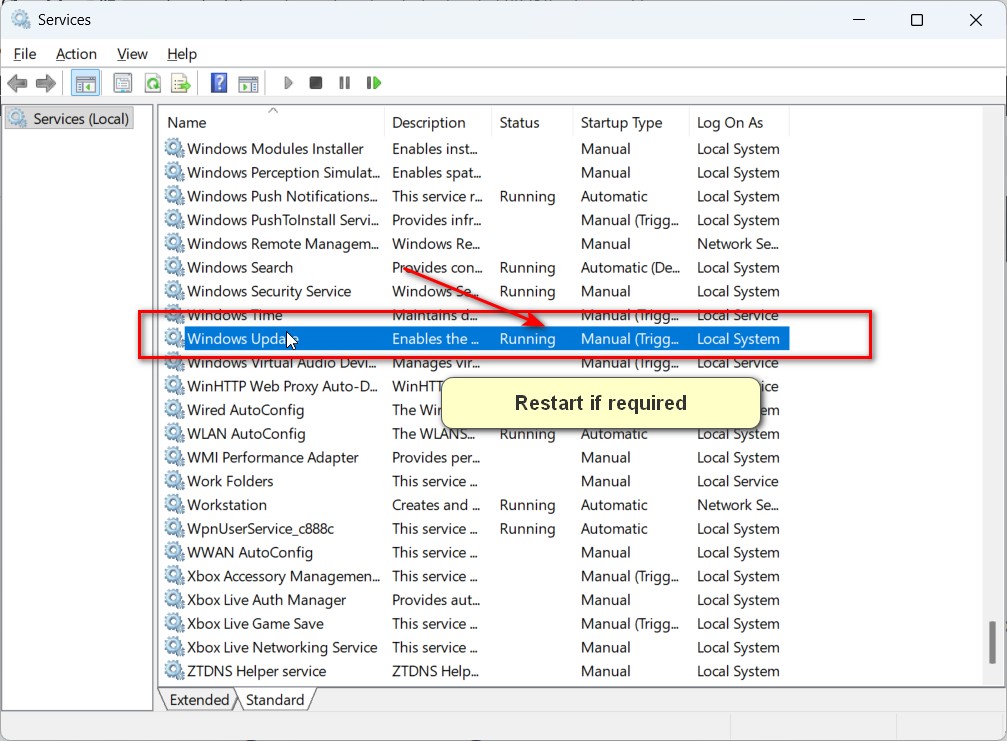
Task: Select WinHTTP Web Proxy Auto-D... service name
Action: pyautogui.click(x=282, y=387)
